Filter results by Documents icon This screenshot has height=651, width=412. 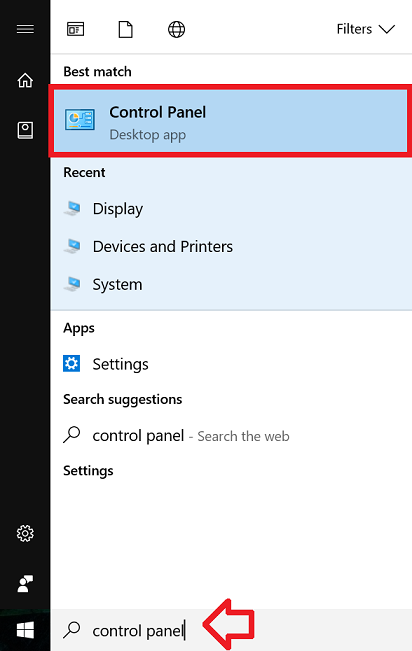[125, 29]
